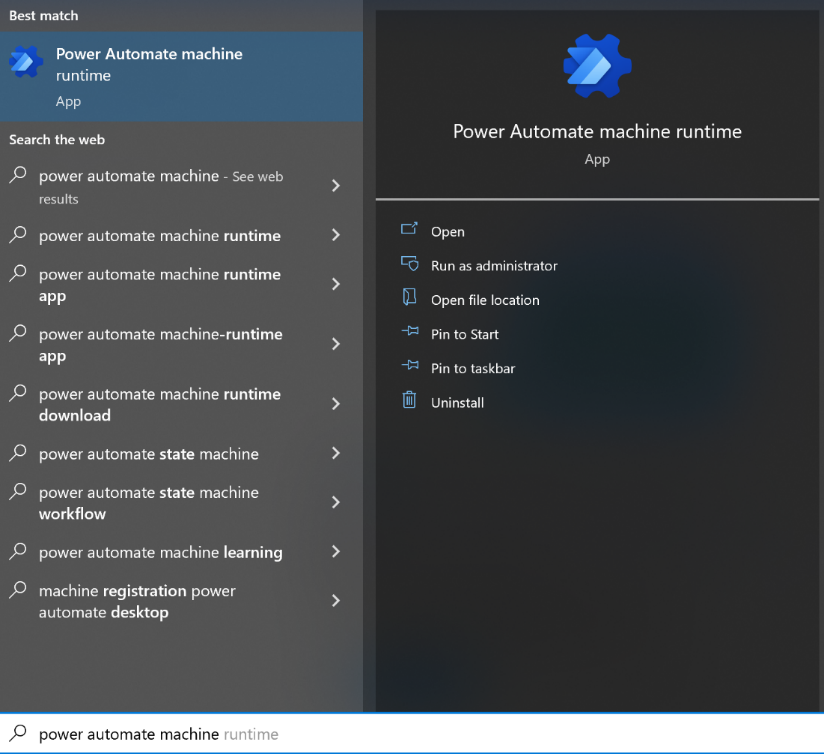Click the search box with 'power automate machine'
Viewport: 824px width, 754px height.
pyautogui.click(x=412, y=734)
